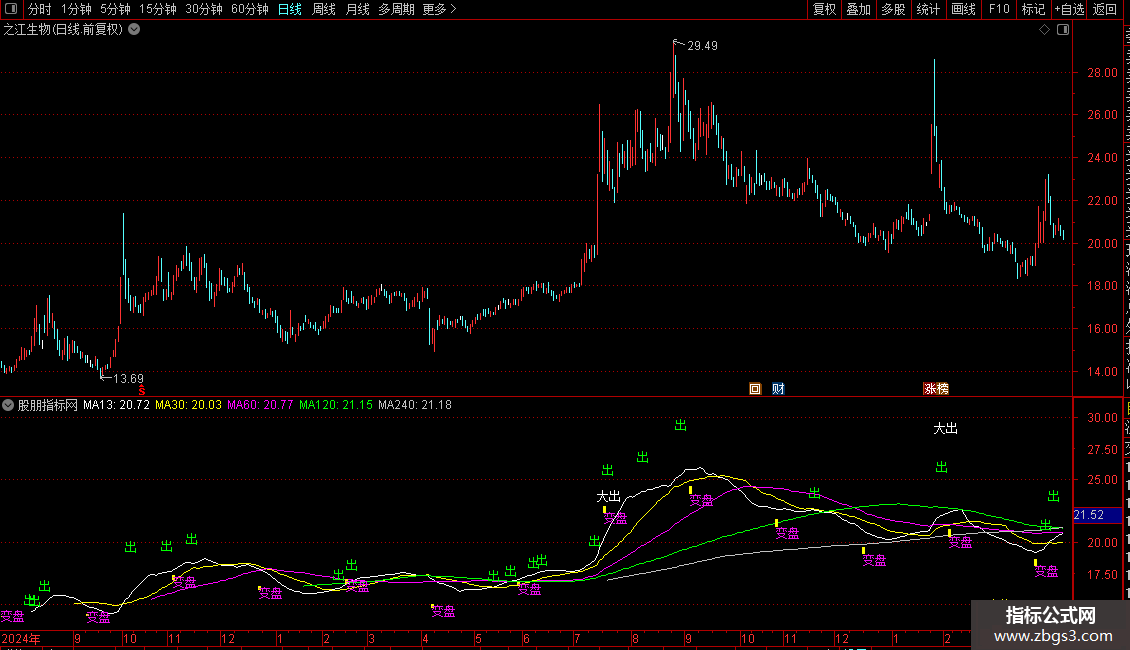Click the diamond icon above the chart
The height and width of the screenshot is (650, 1130).
(x=1044, y=30)
